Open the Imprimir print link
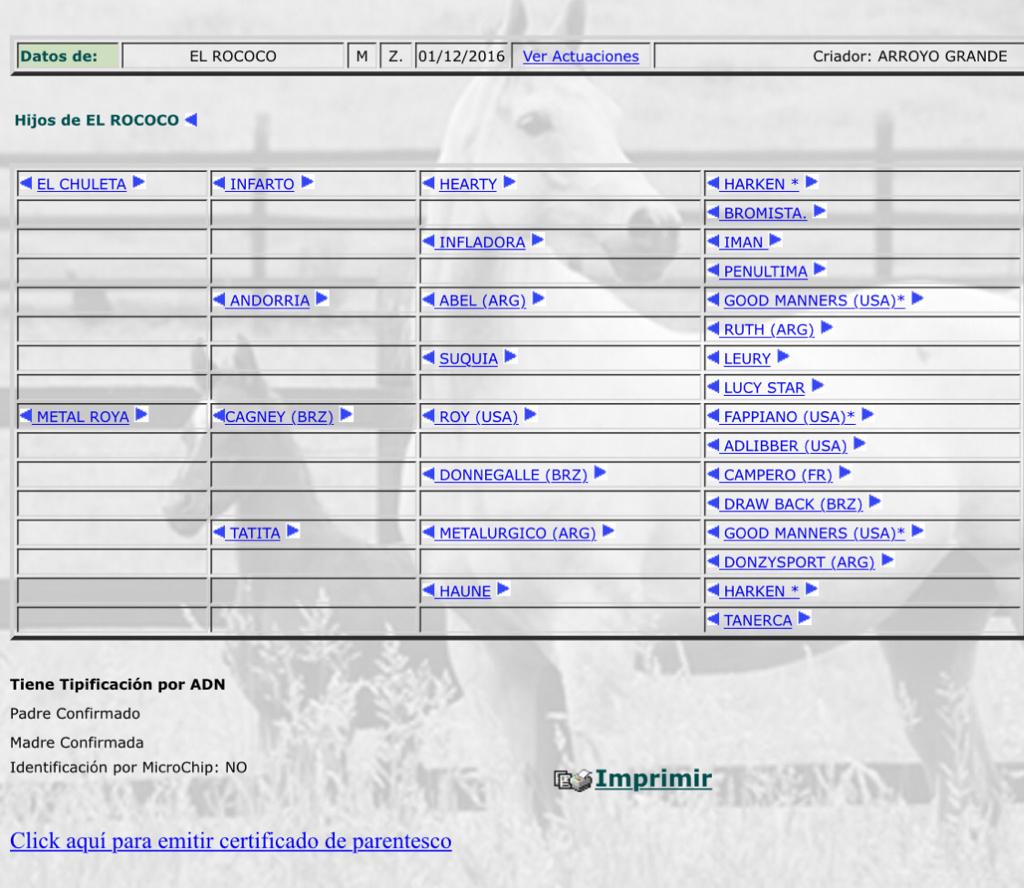1024x888 pixels. 653,779
